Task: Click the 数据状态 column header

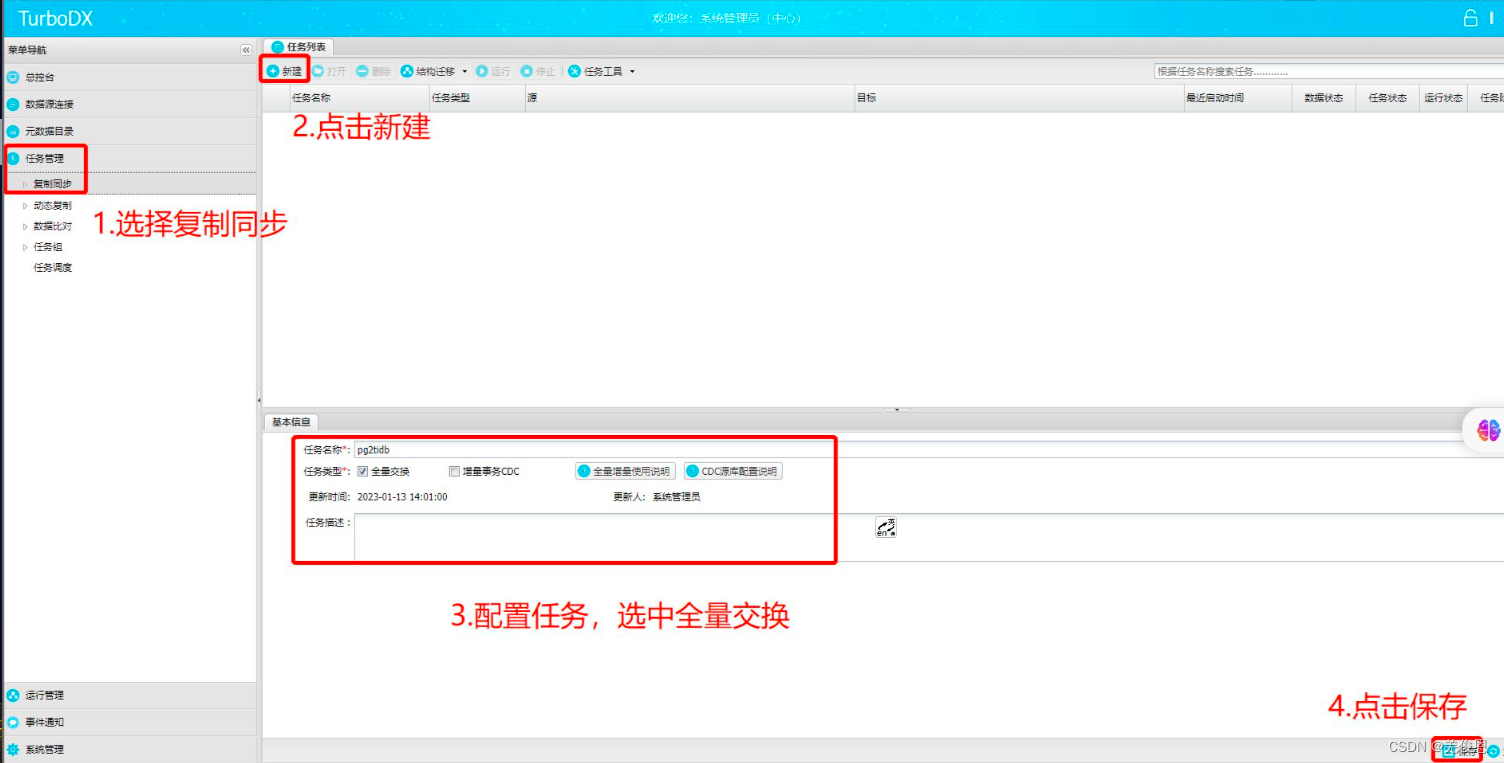Action: click(1324, 98)
